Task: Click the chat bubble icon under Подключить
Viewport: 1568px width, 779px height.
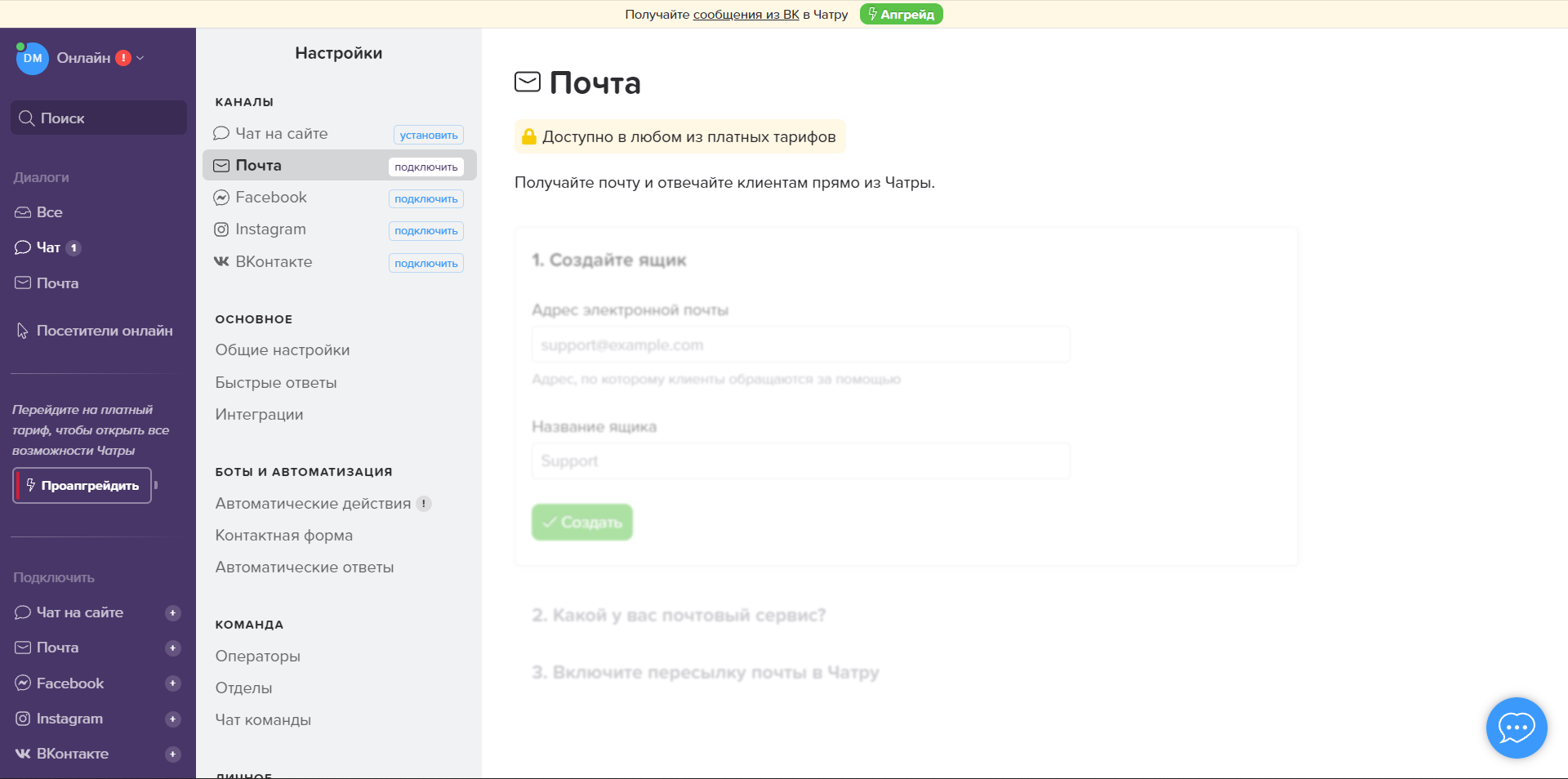Action: click(23, 612)
